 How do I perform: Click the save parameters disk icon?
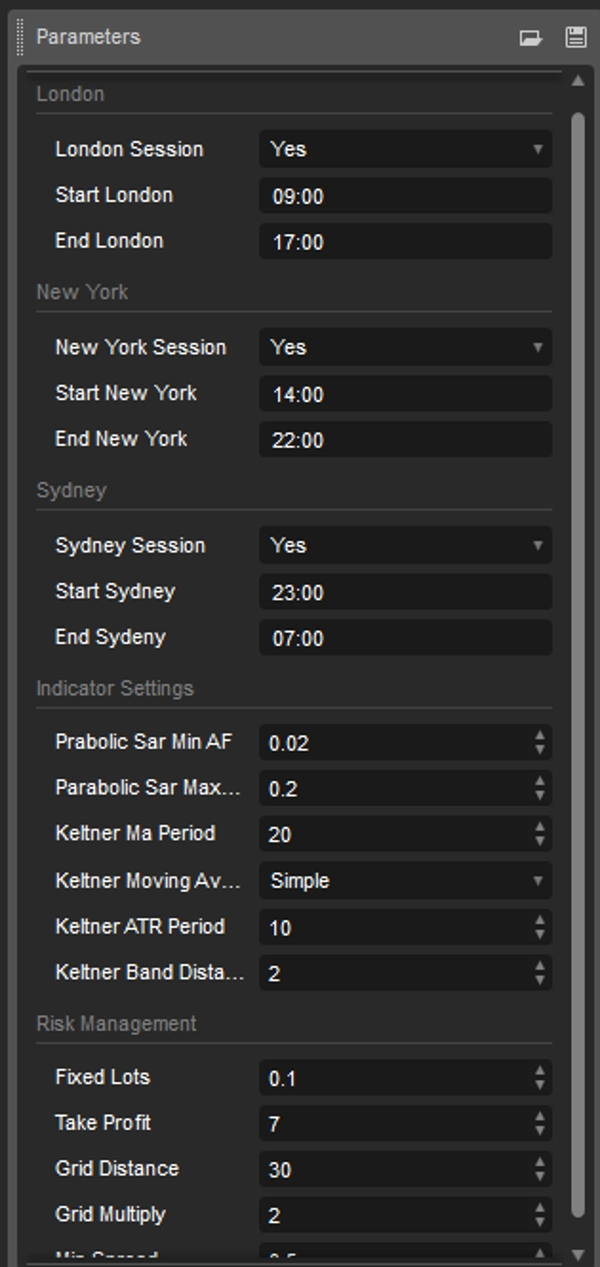[x=576, y=38]
